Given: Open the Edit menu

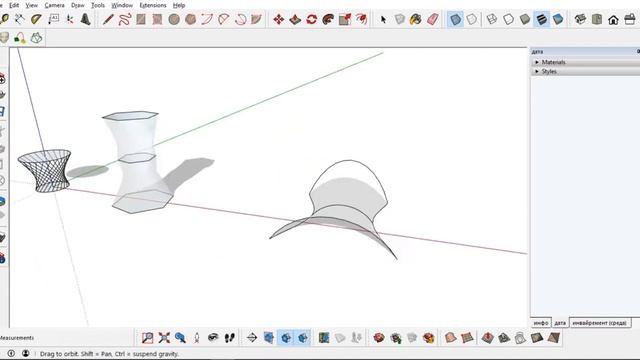Looking at the screenshot, I should (14, 5).
